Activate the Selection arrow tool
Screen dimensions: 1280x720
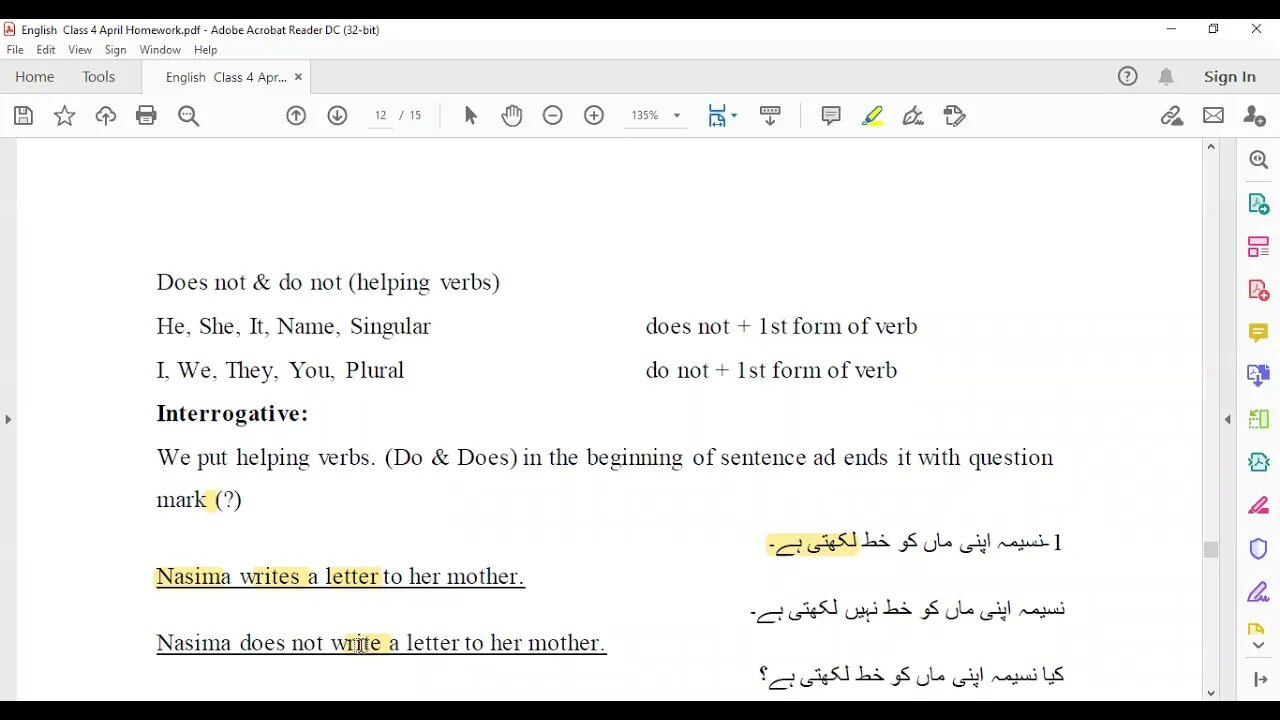(x=471, y=116)
